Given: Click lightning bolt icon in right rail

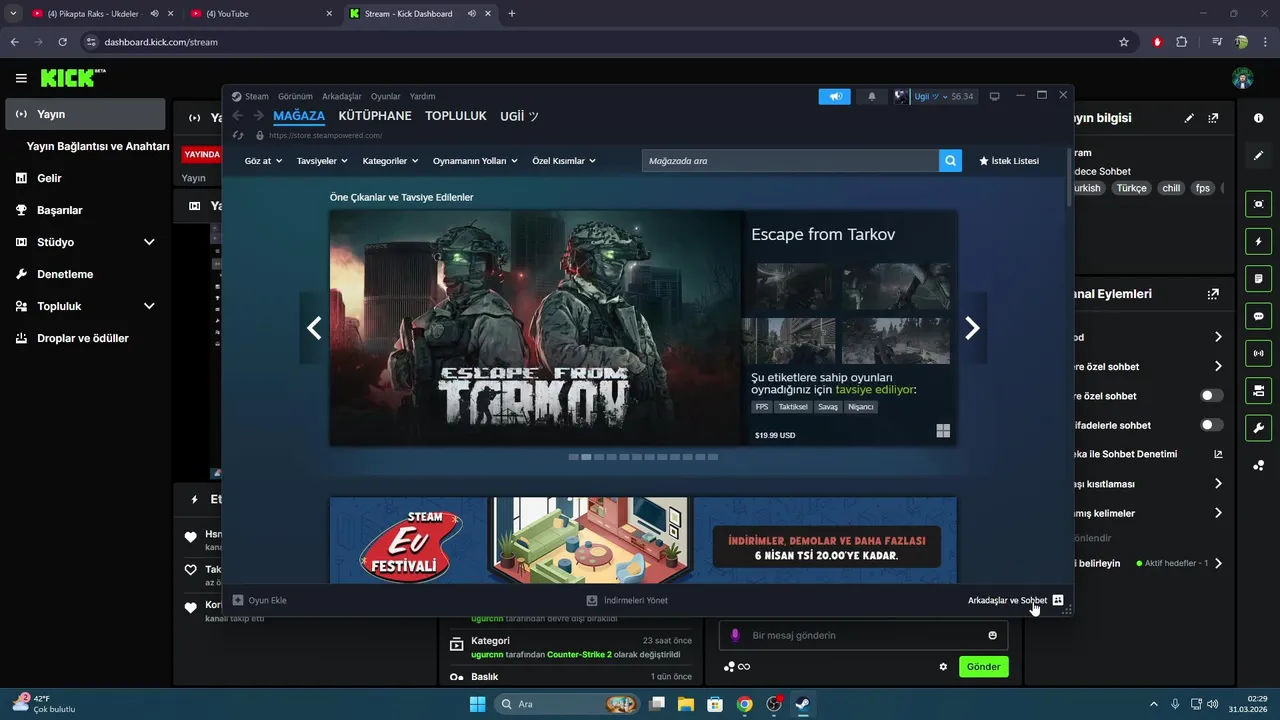Looking at the screenshot, I should [1258, 241].
